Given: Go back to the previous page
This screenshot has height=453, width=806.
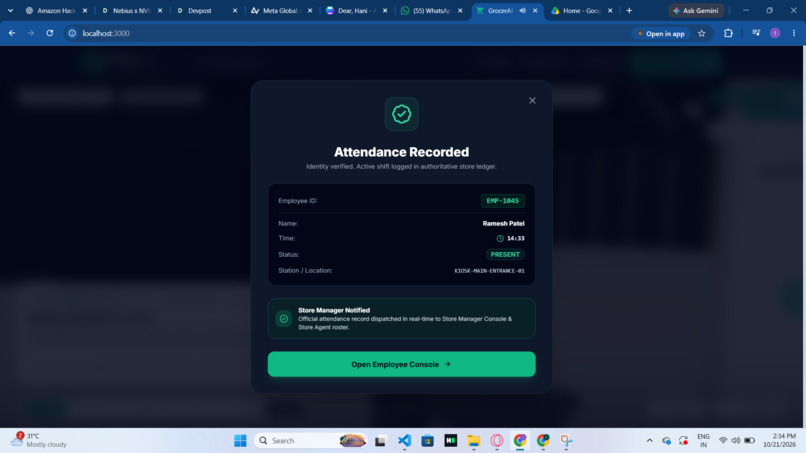Looking at the screenshot, I should pos(12,33).
